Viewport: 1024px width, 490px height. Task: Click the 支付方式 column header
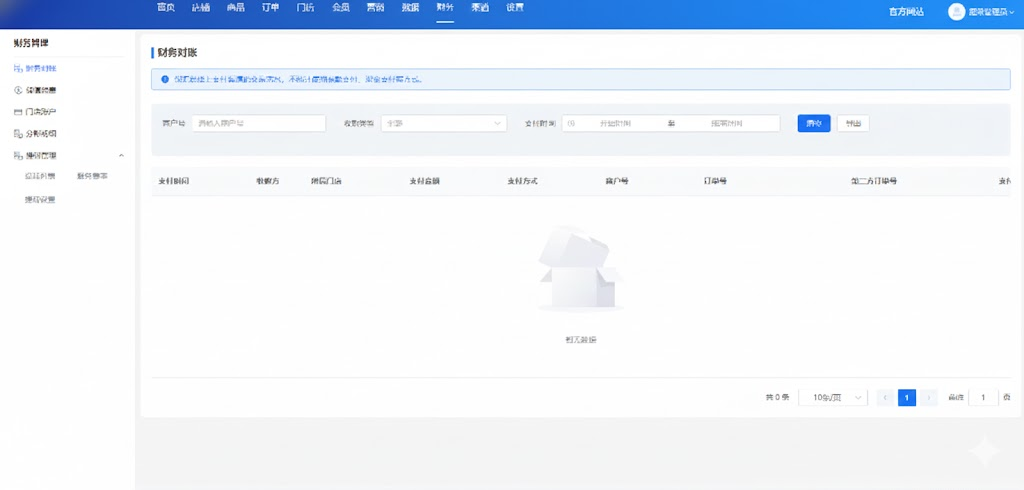[522, 181]
